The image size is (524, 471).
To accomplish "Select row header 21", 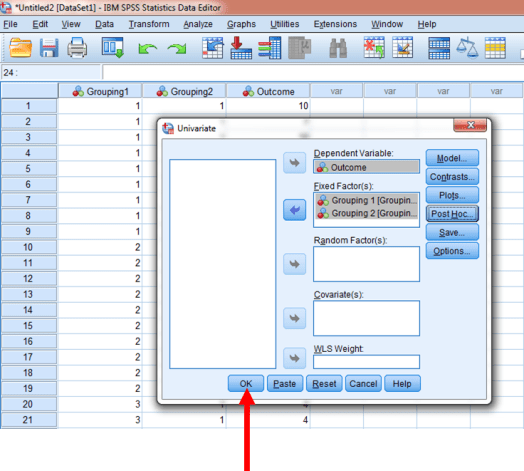I will point(29,420).
